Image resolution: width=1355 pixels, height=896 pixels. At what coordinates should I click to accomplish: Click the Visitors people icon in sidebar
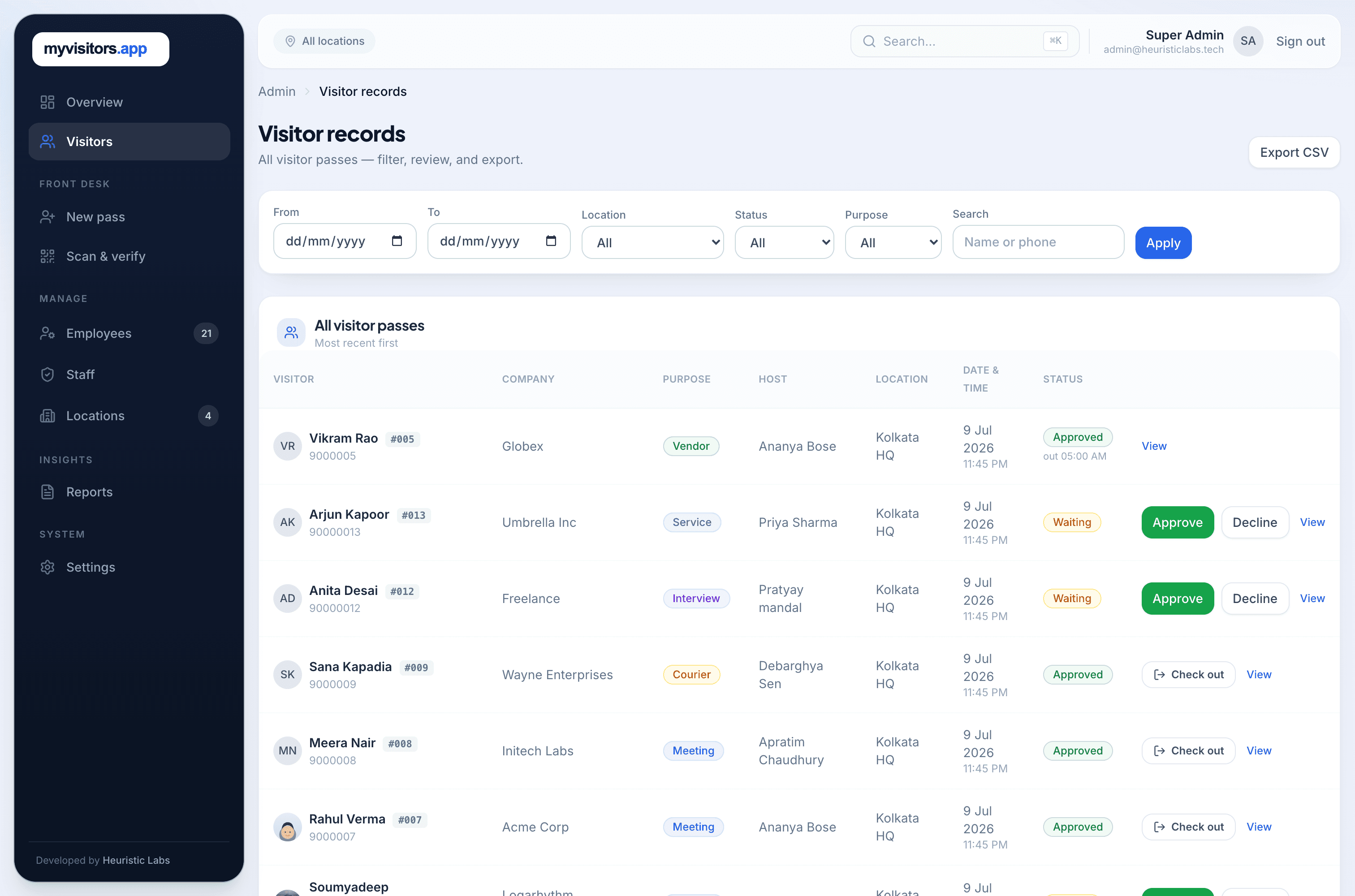point(47,142)
